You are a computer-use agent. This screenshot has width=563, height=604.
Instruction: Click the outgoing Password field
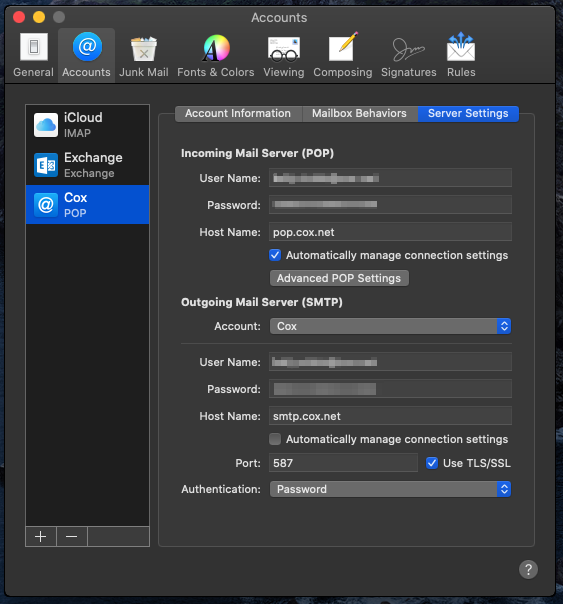point(390,389)
